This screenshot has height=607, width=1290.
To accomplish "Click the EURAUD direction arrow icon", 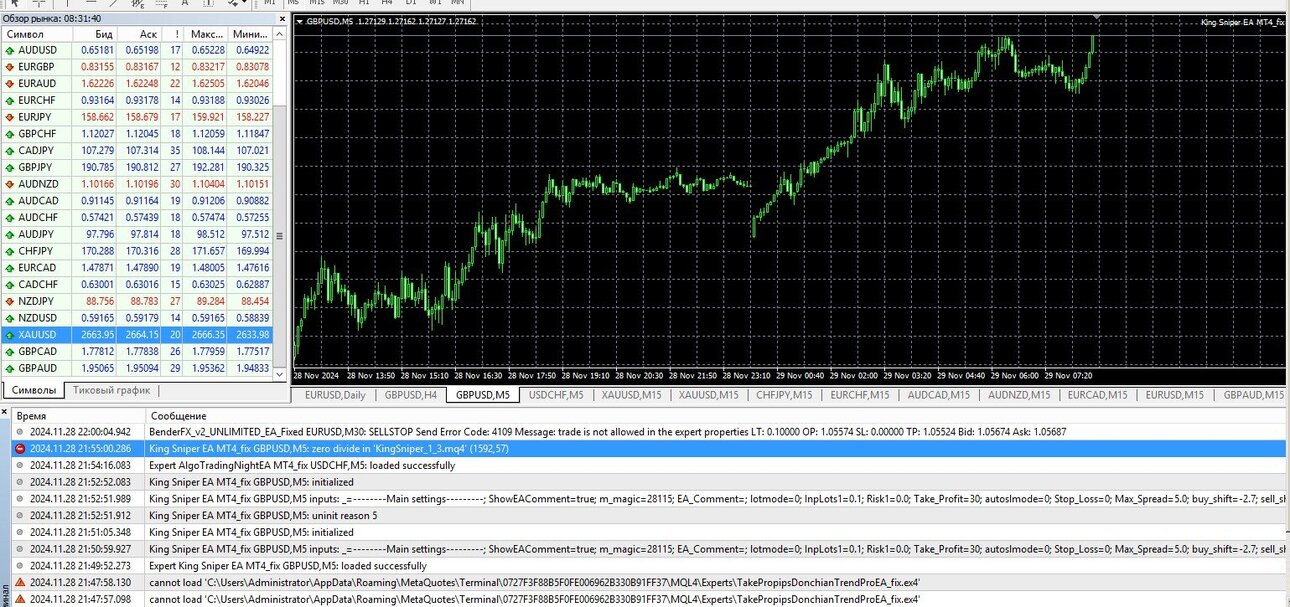I will click(10, 83).
